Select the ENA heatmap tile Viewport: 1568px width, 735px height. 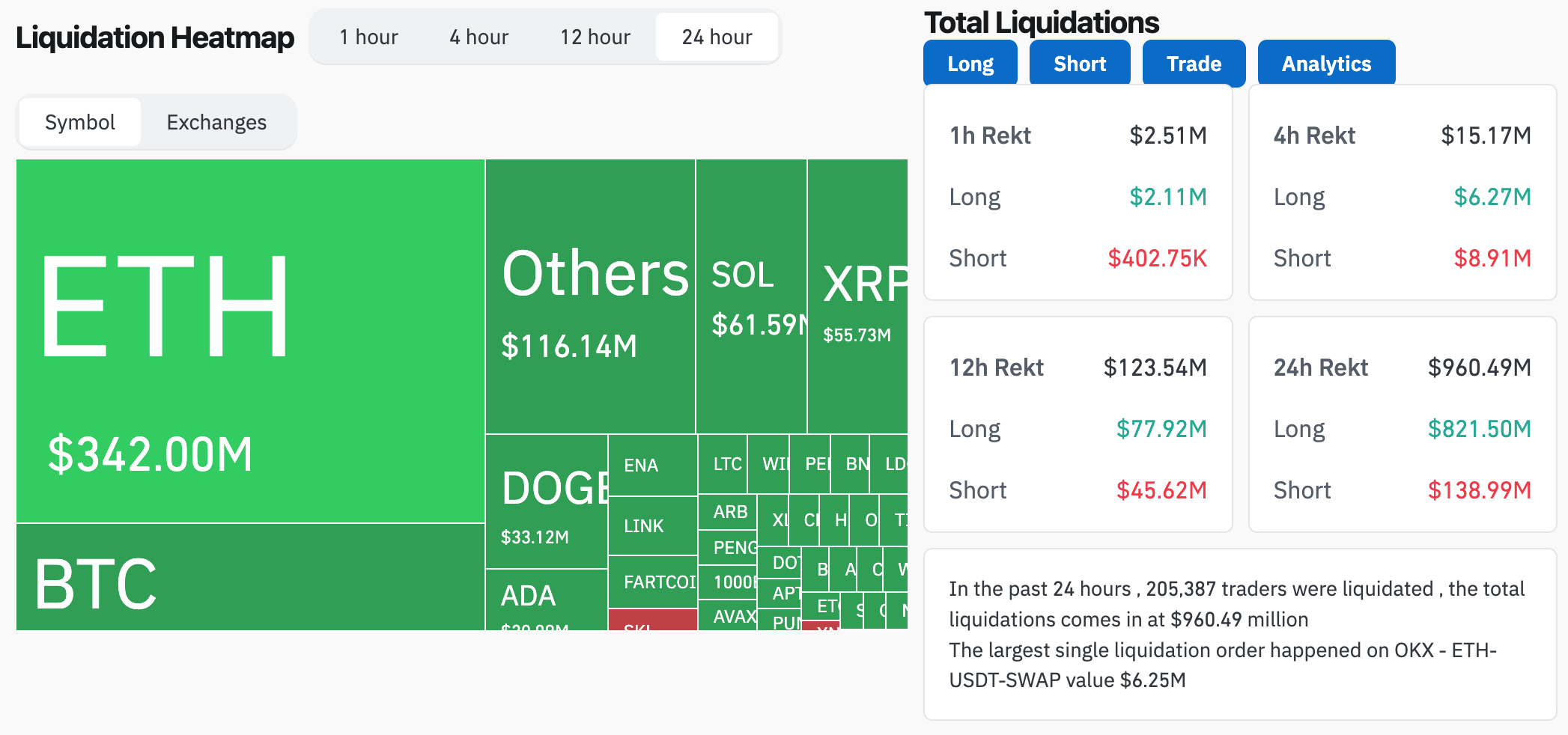point(652,465)
